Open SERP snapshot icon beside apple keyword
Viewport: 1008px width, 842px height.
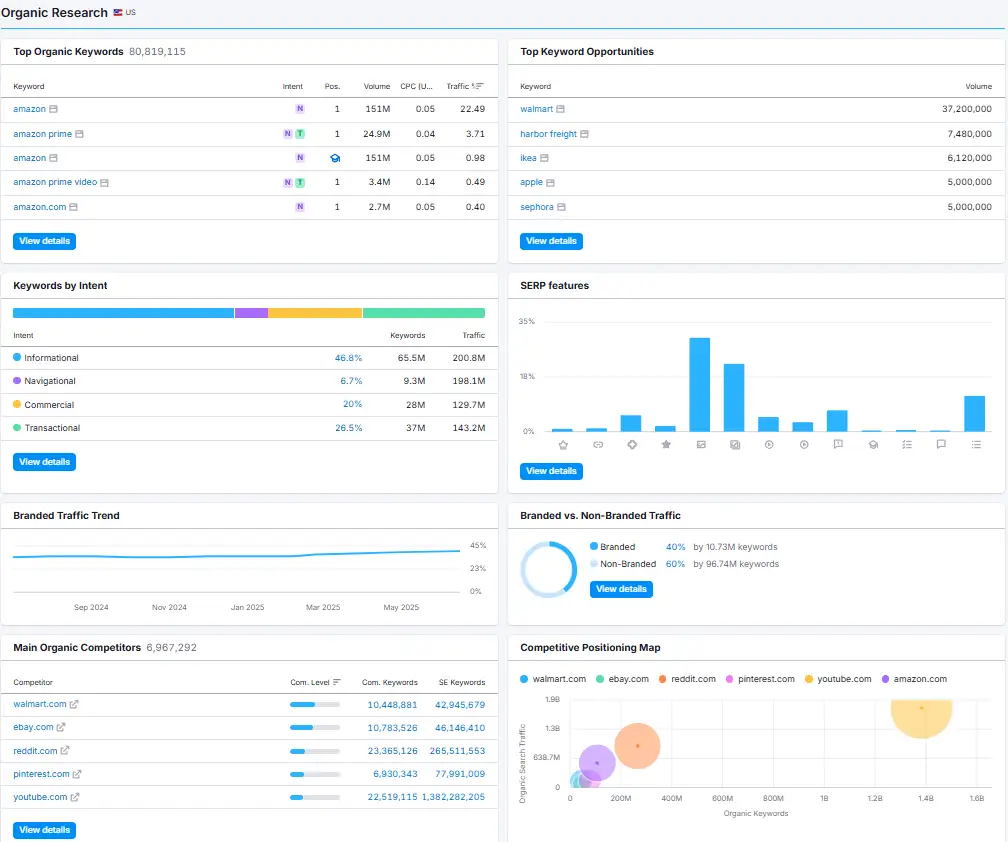550,183
